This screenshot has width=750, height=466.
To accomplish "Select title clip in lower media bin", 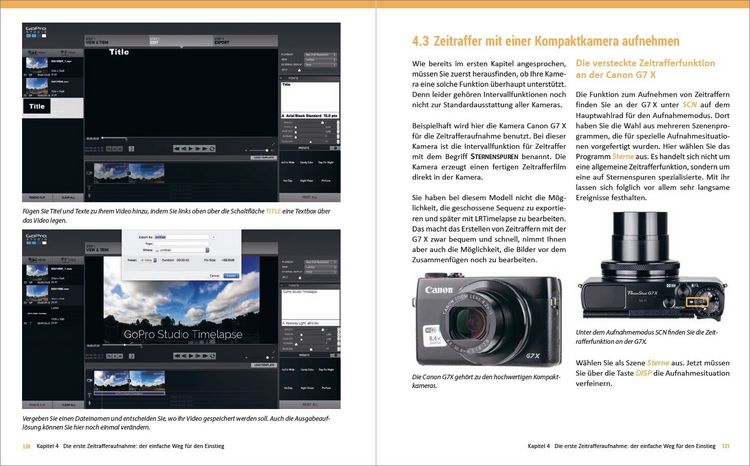I will (53, 317).
